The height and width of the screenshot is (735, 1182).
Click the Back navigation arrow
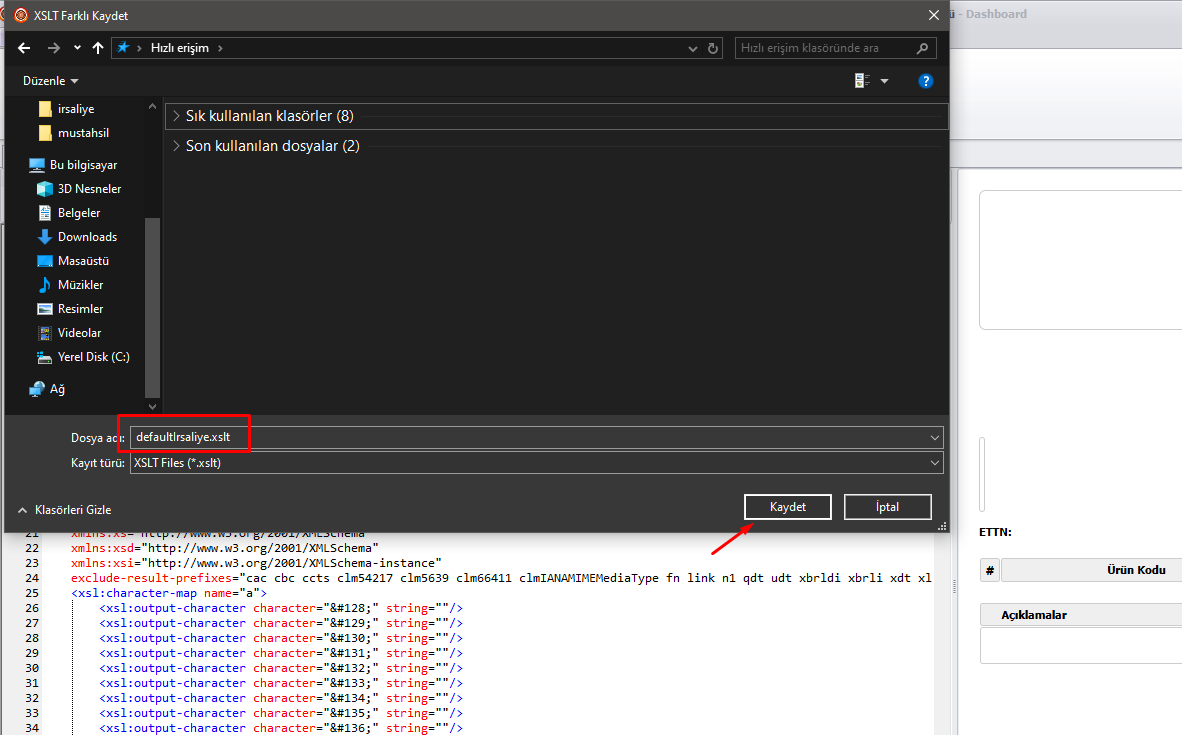(x=25, y=48)
